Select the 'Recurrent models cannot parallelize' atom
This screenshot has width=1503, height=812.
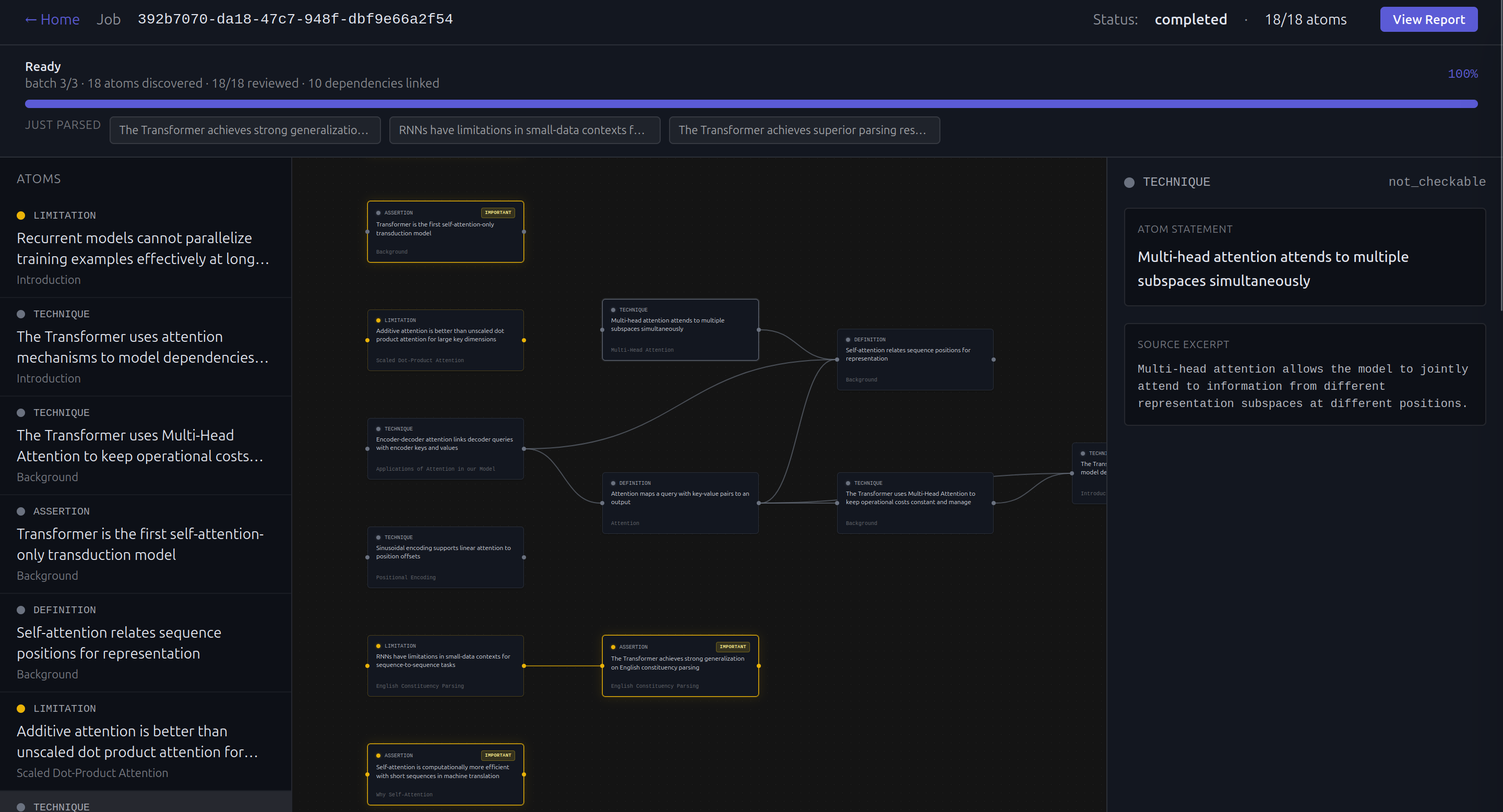tap(143, 248)
